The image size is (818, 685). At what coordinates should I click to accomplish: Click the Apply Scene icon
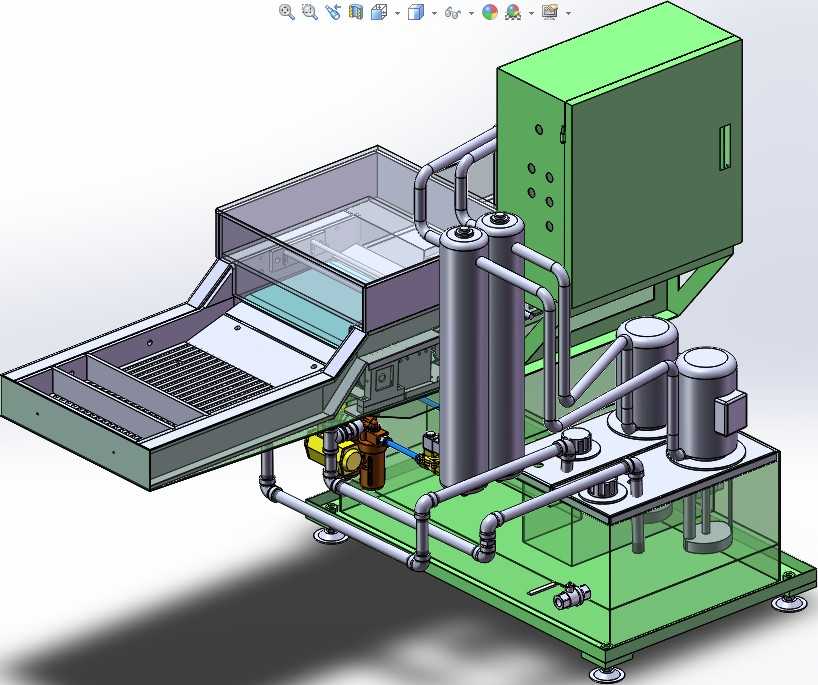click(513, 12)
